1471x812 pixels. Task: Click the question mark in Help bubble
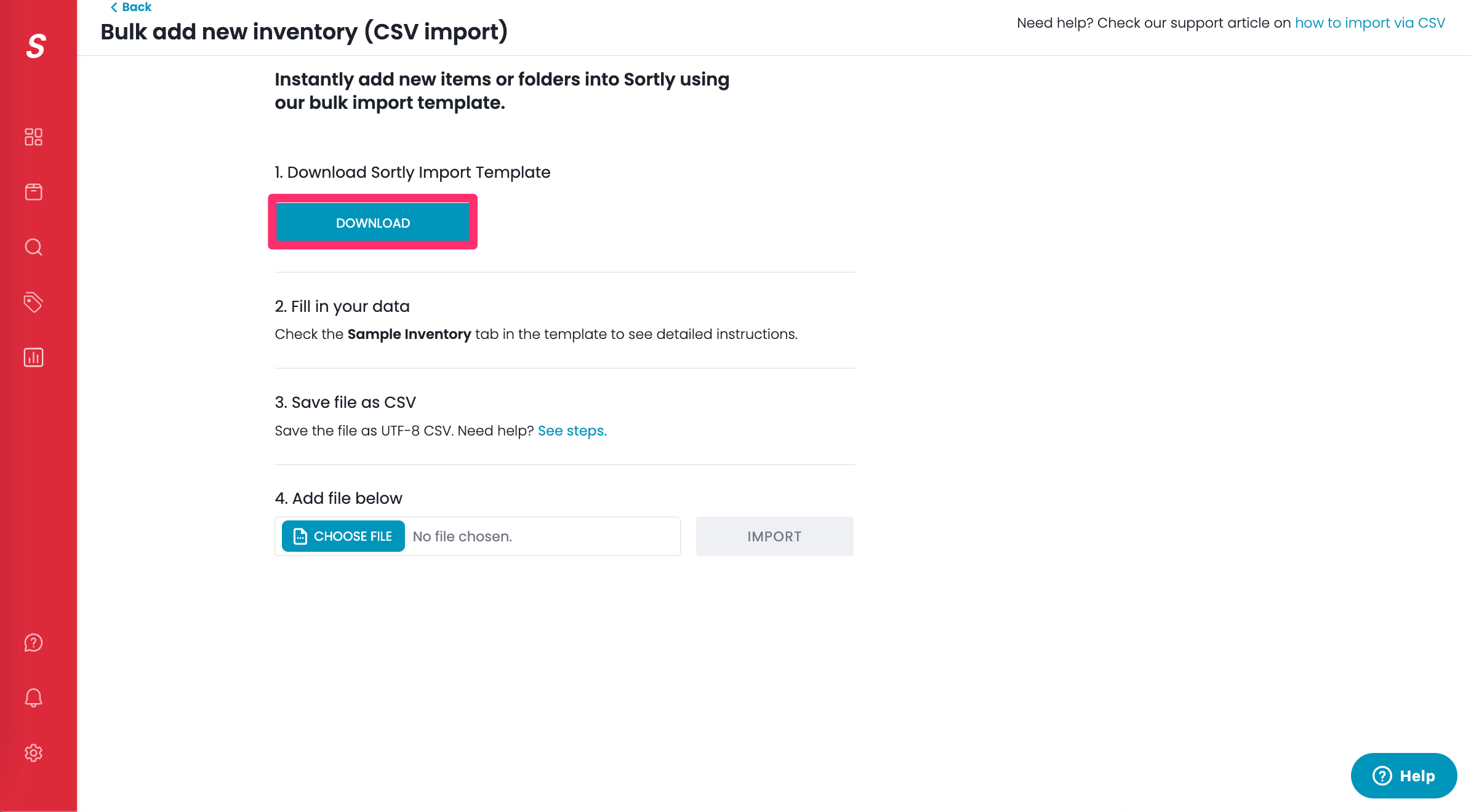point(1382,776)
